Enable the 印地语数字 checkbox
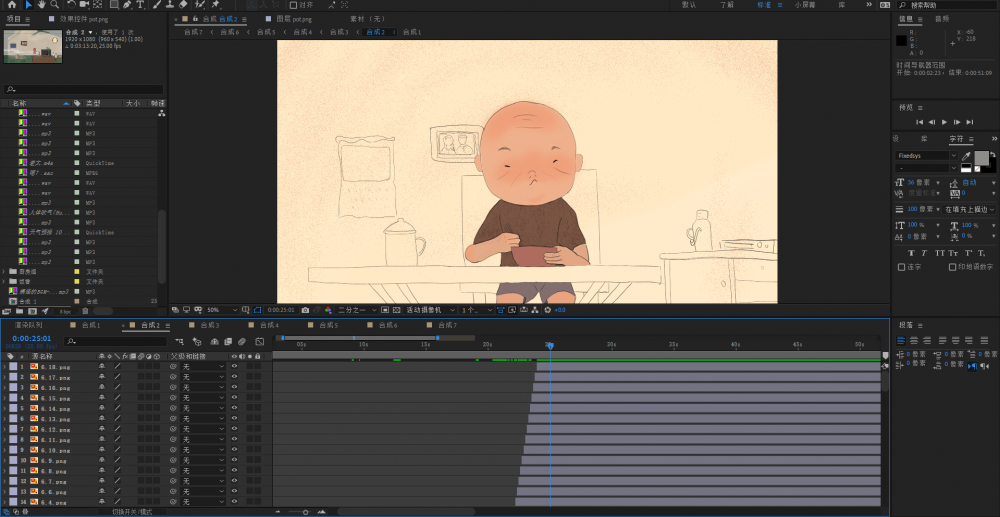 point(952,267)
